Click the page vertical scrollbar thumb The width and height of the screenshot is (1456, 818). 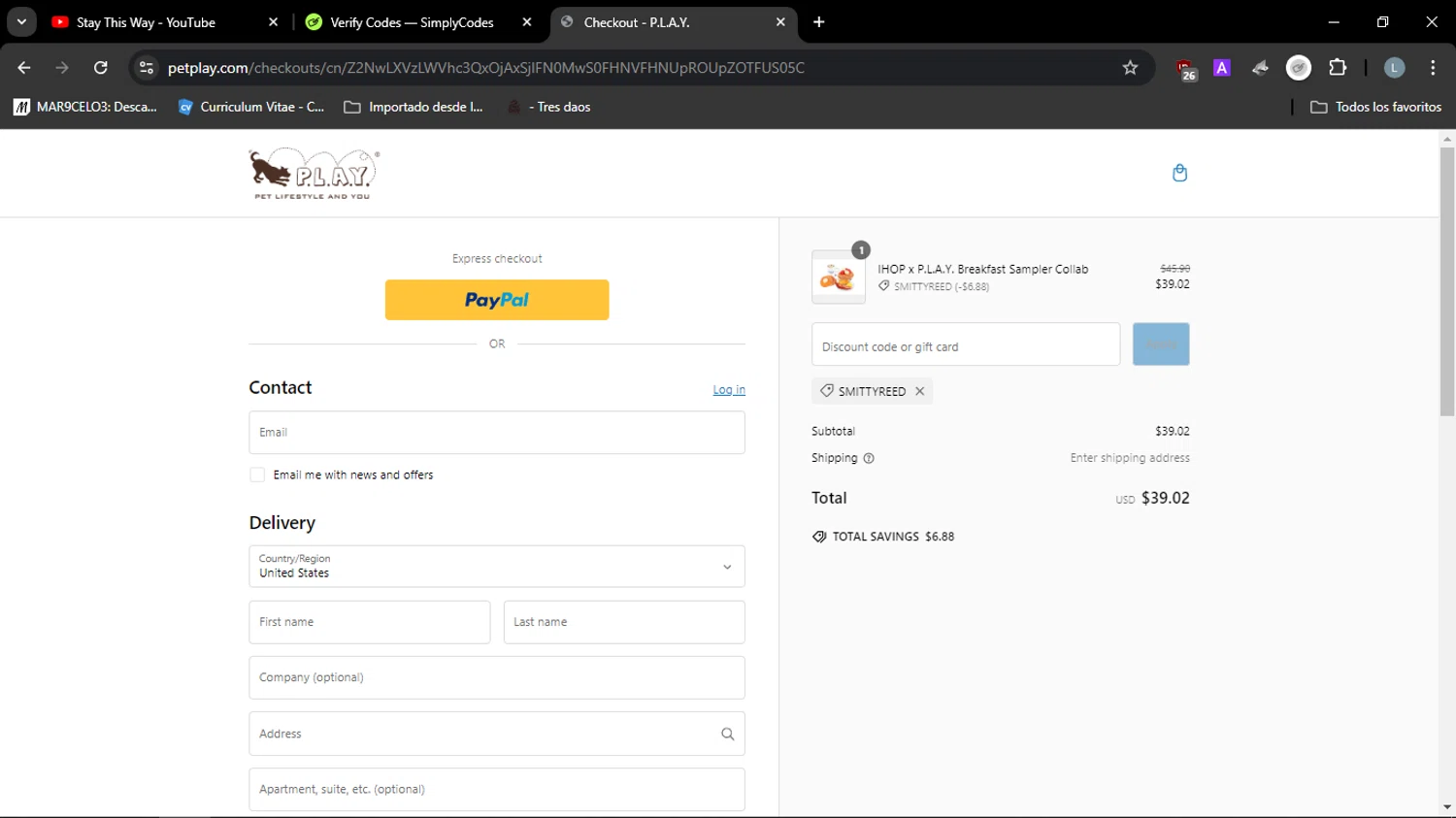(x=1447, y=281)
